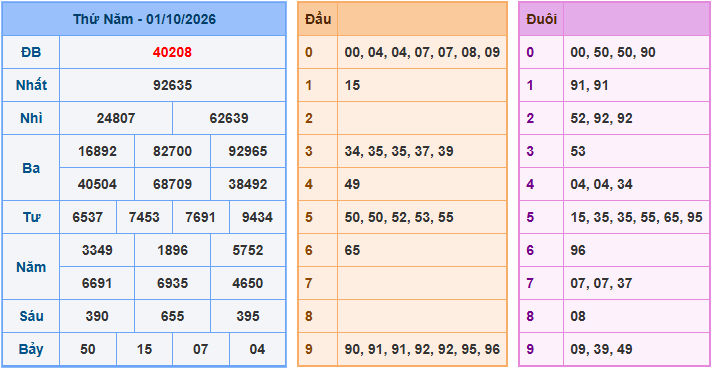This screenshot has width=712, height=368.
Task: Click the date header Thứ Năm - 01/10/2026
Action: click(x=144, y=19)
